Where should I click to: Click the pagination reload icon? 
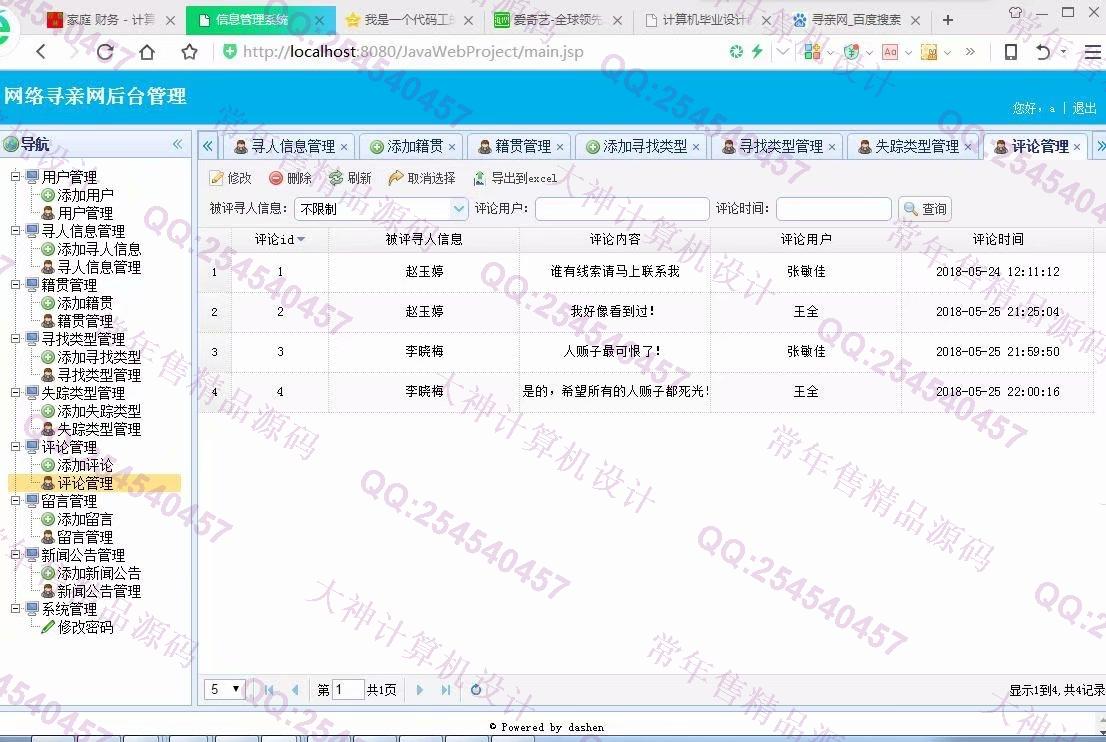pos(476,689)
